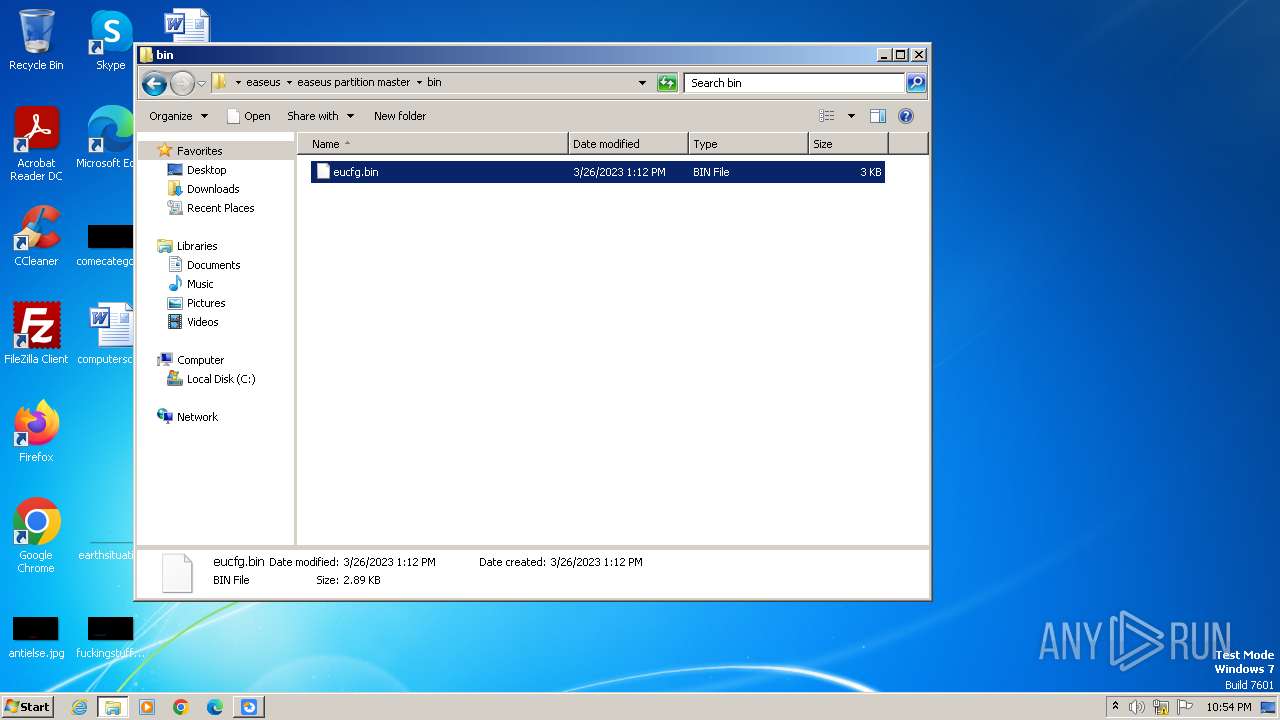Click the Action Center flag icon
The image size is (1280, 720).
pos(1185,707)
